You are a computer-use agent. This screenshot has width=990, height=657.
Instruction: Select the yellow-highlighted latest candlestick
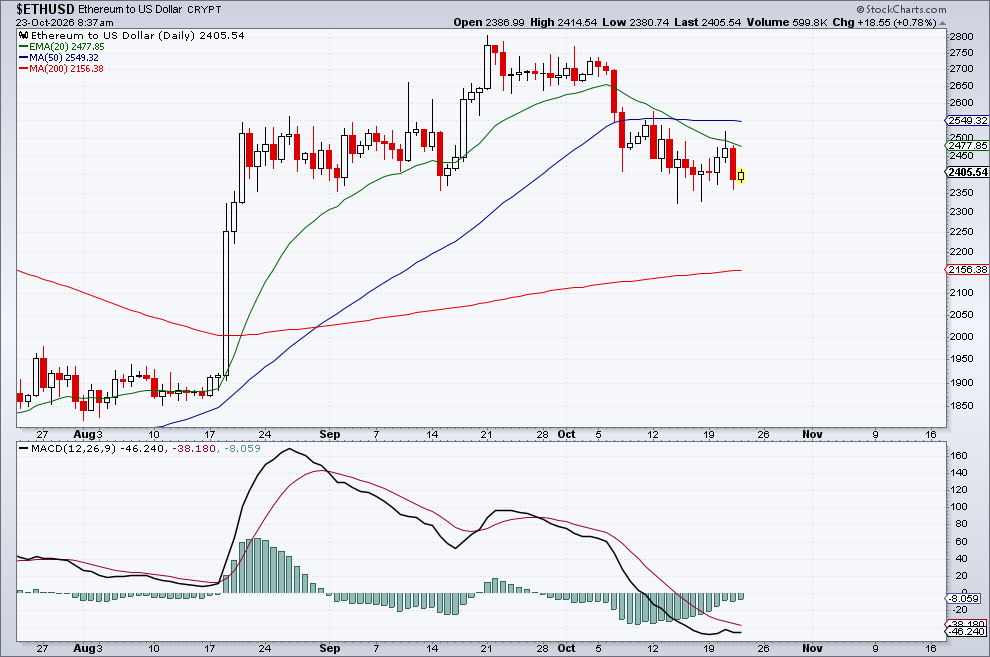pyautogui.click(x=741, y=175)
